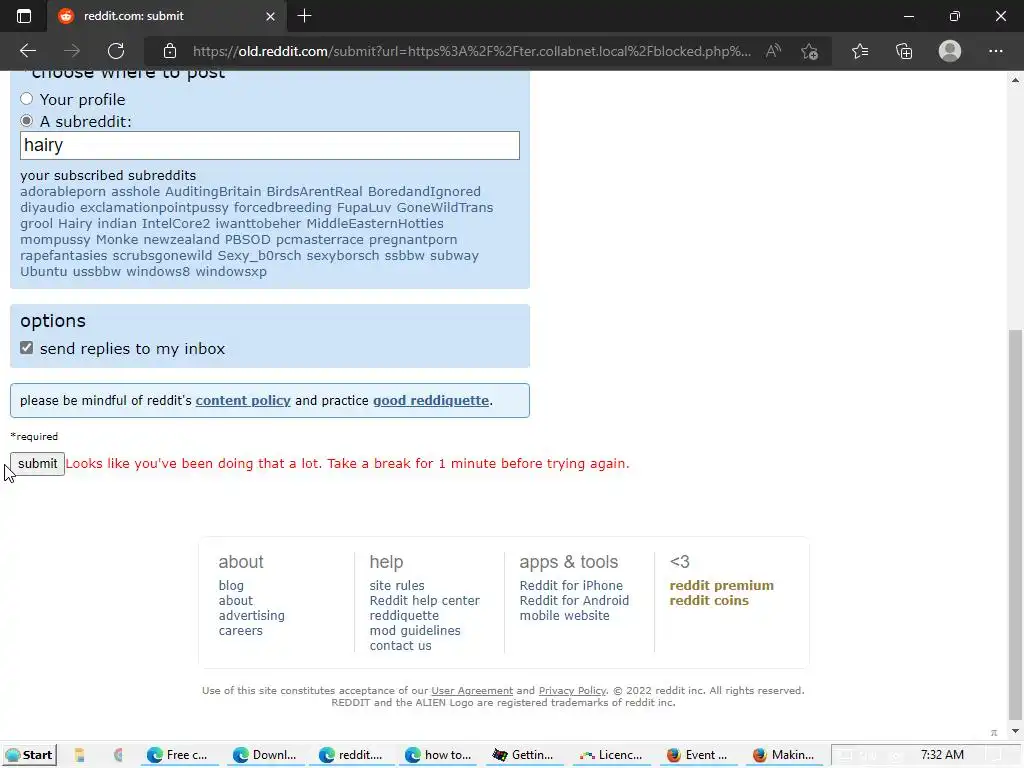The width and height of the screenshot is (1024, 768).
Task: Open the tab actions menu icon
Action: (24, 16)
